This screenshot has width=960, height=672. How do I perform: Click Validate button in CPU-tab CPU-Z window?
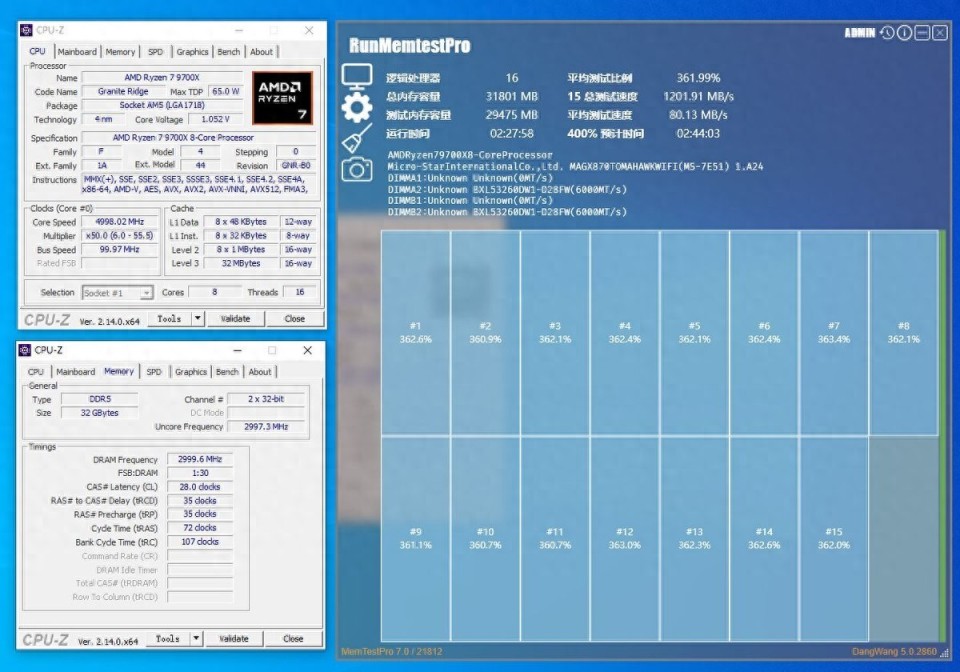235,319
